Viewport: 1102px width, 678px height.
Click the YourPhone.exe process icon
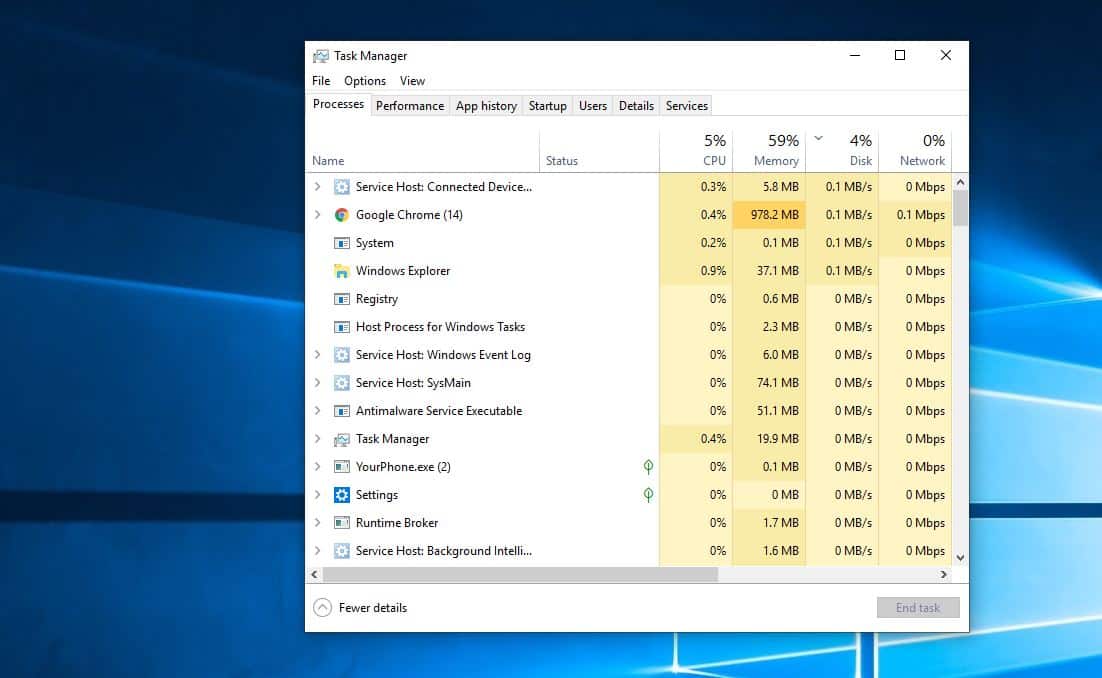(342, 467)
